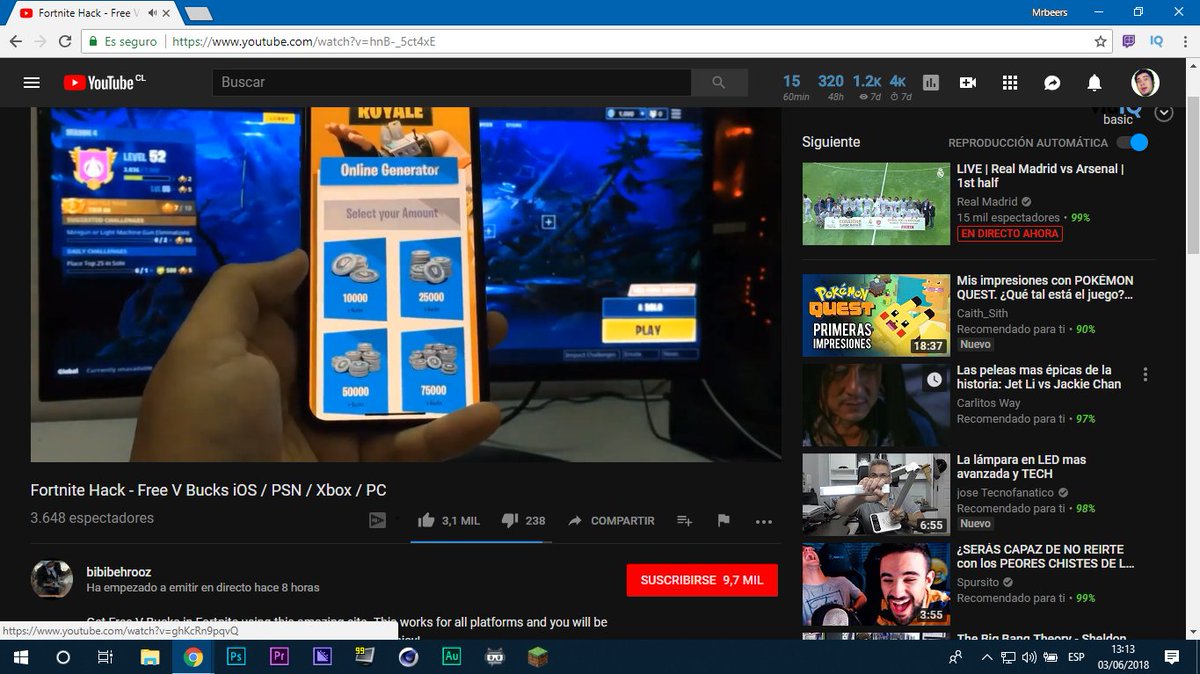
Task: Open the LED lamp video thumbnail
Action: click(876, 494)
